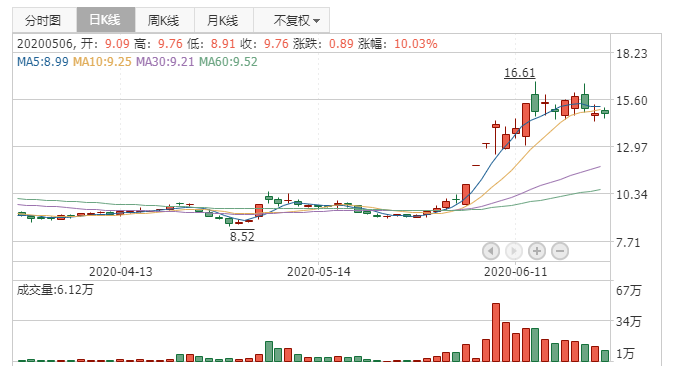
Task: Open the 不复权 dropdown
Action: coord(292,20)
